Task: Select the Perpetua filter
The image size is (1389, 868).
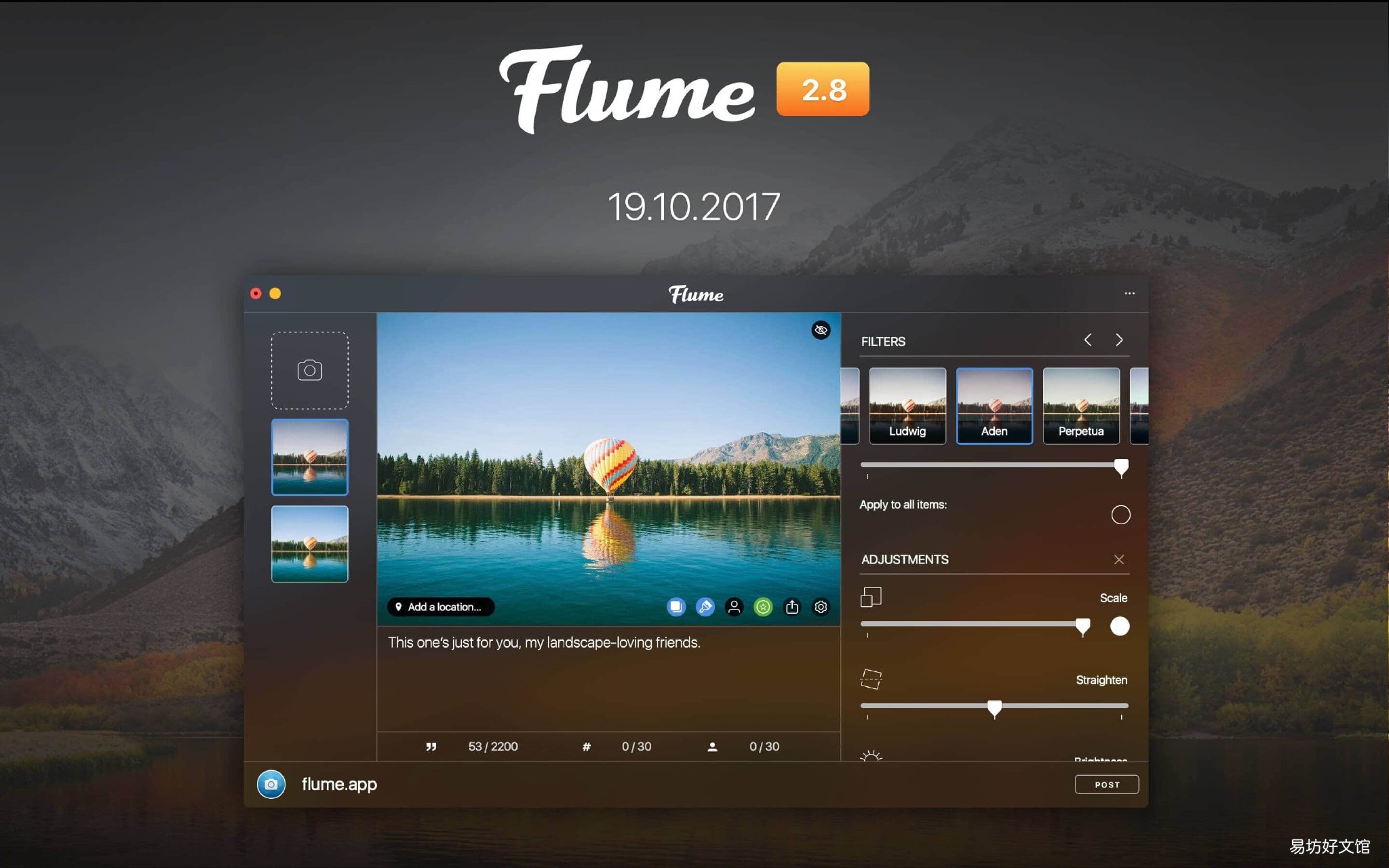Action: click(x=1081, y=406)
